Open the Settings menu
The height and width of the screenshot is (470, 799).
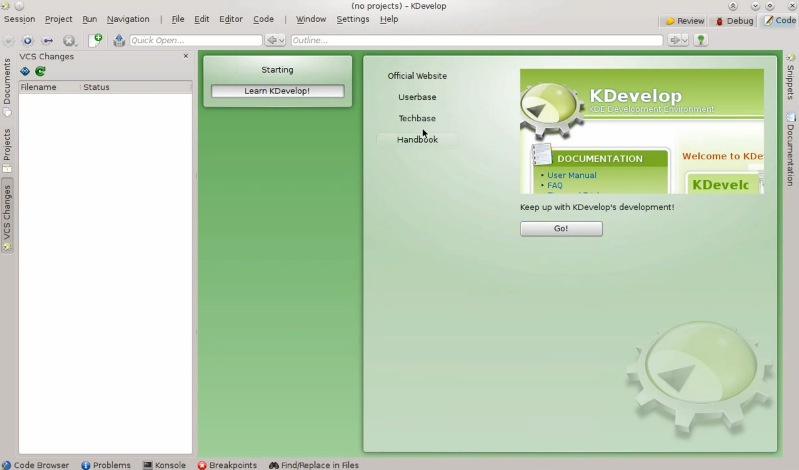pos(352,19)
